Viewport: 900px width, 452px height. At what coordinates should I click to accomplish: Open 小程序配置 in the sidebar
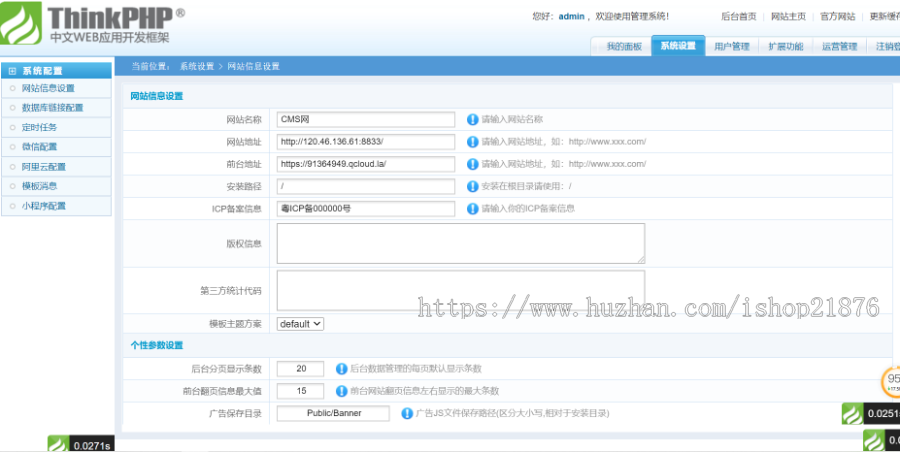[44, 206]
